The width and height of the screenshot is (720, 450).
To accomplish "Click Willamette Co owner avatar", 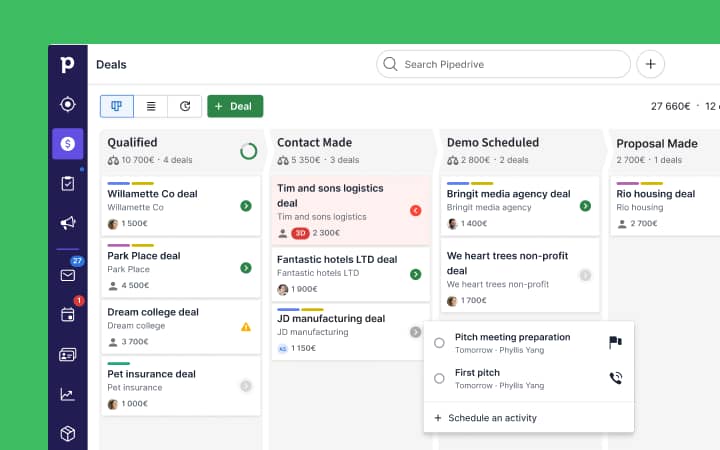I will tap(112, 224).
